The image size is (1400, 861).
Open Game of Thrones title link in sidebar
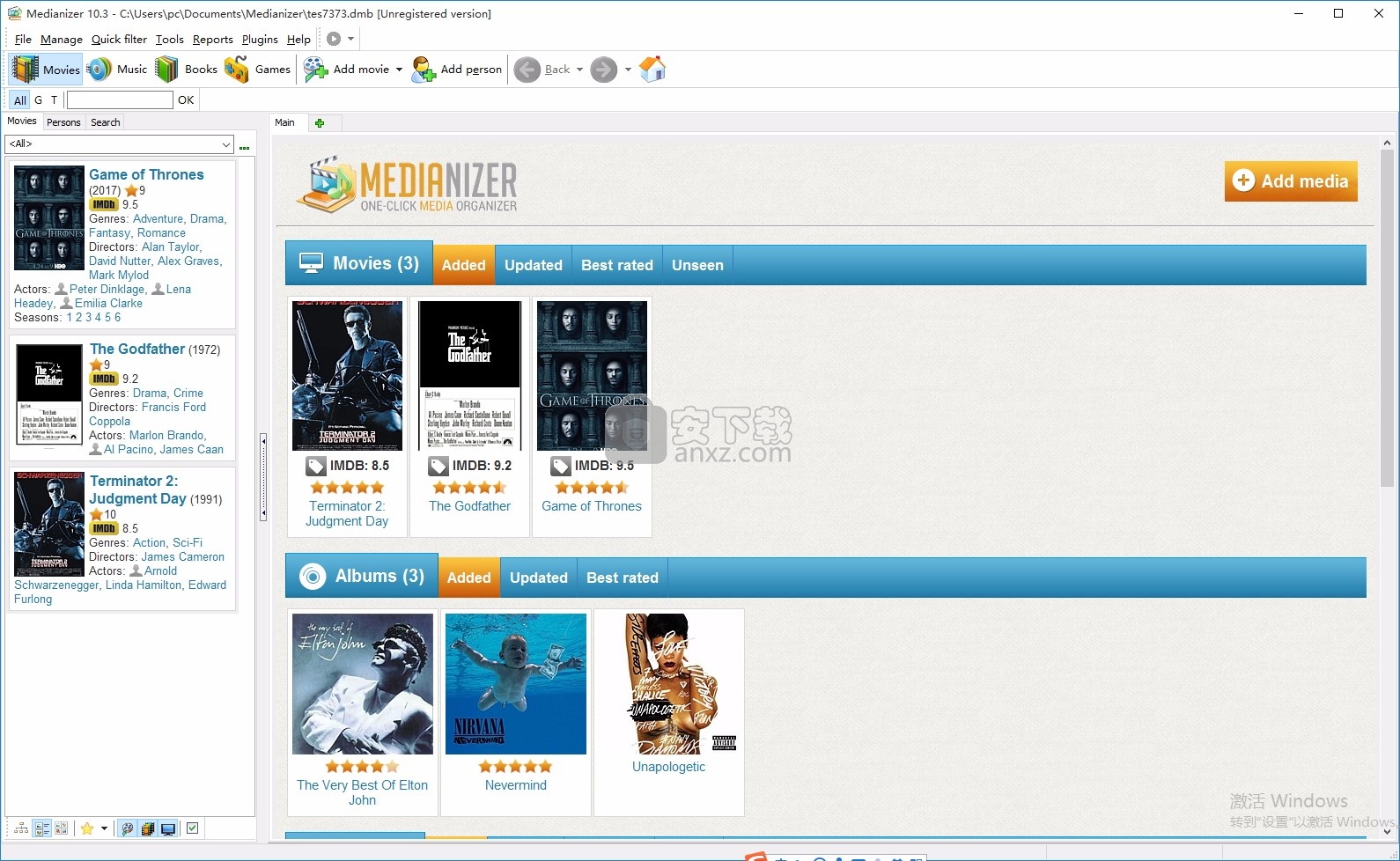click(x=146, y=174)
